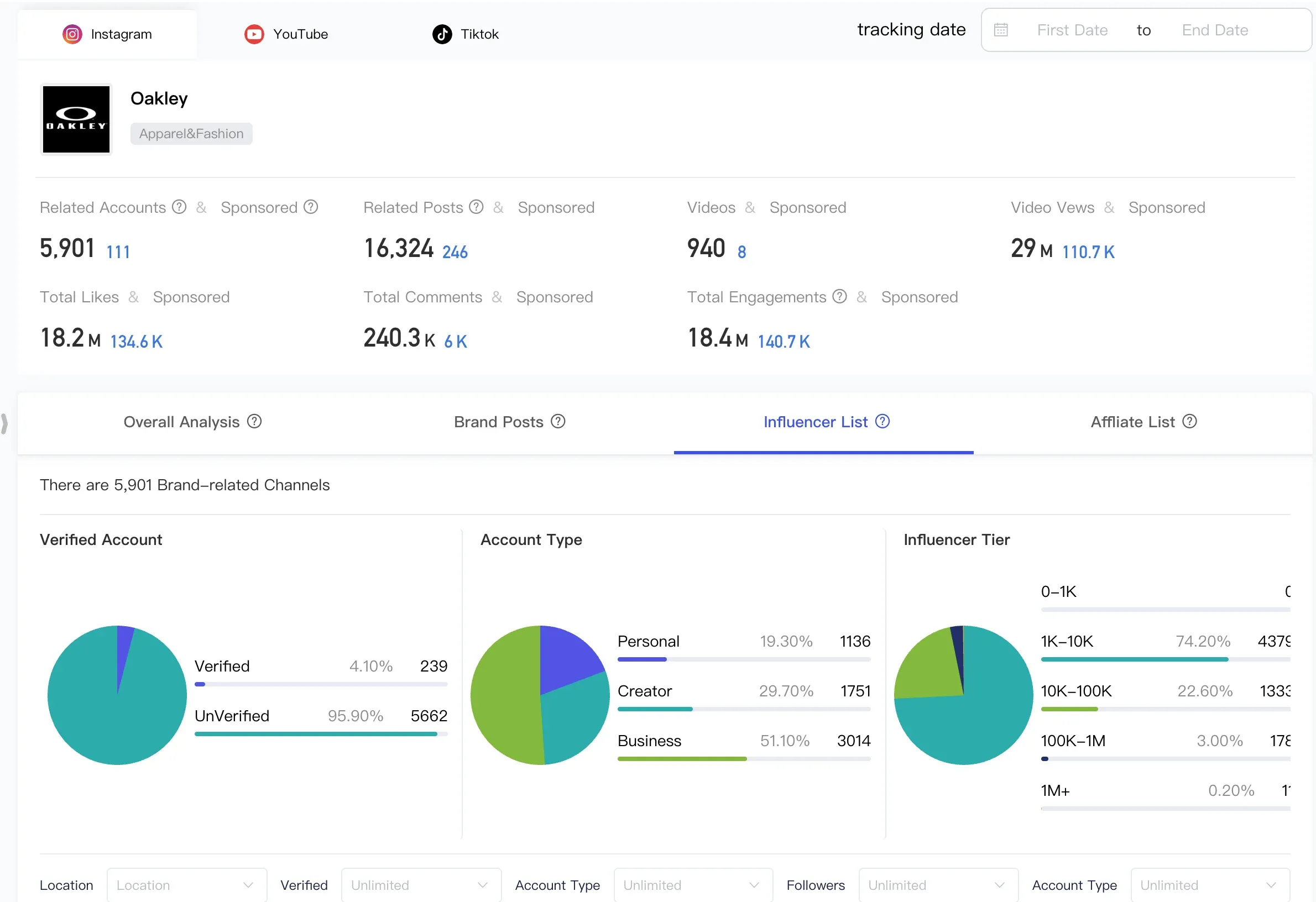Image resolution: width=1316 pixels, height=902 pixels.
Task: Click the sponsored comments 6 K
Action: click(456, 341)
